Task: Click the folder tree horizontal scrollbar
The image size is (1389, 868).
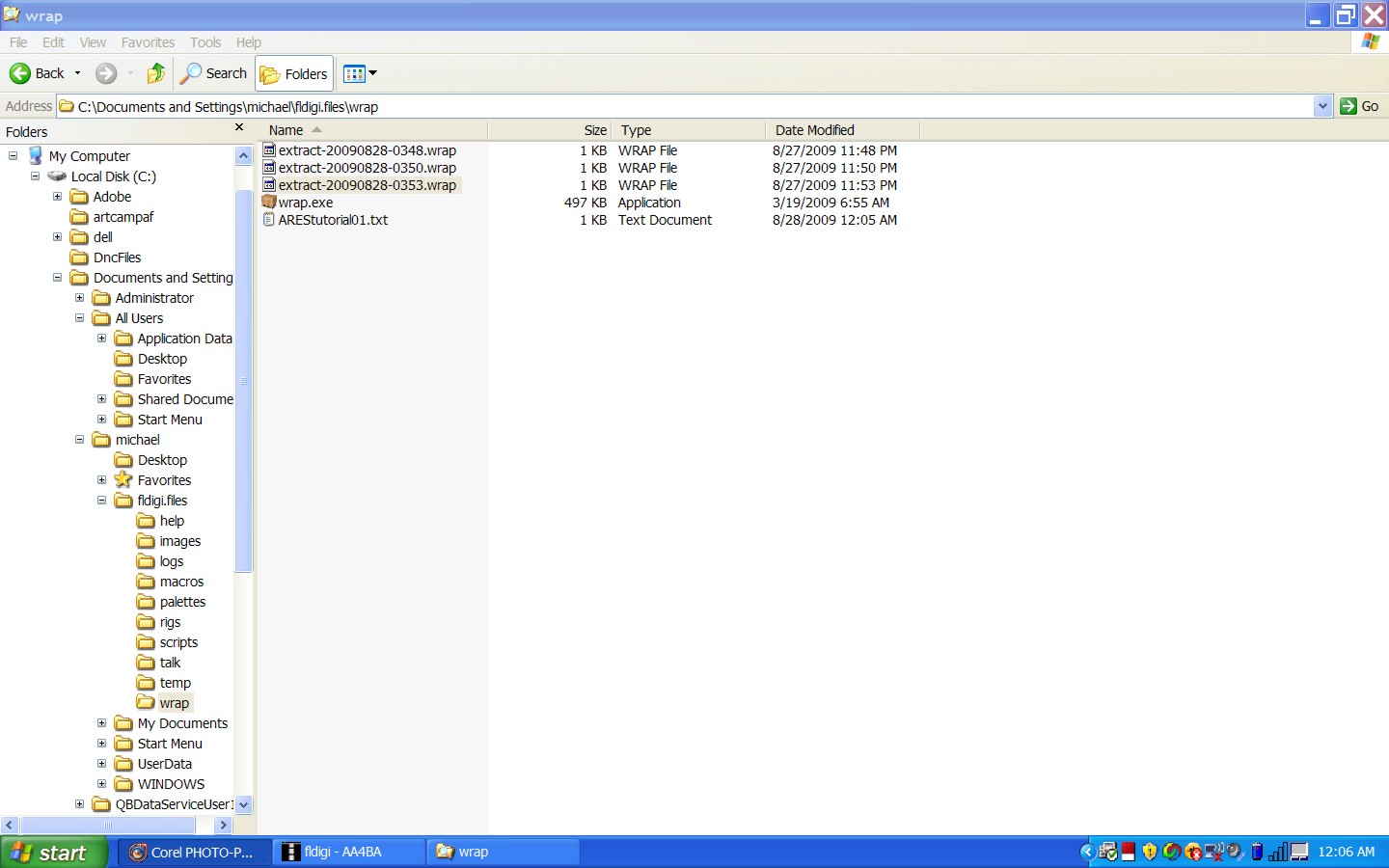Action: coord(108,826)
